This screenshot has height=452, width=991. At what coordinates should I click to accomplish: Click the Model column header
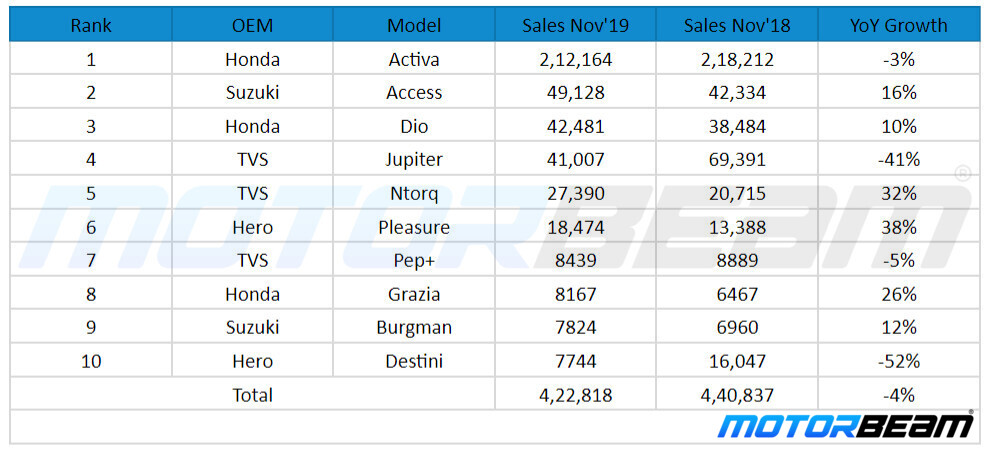[x=414, y=25]
